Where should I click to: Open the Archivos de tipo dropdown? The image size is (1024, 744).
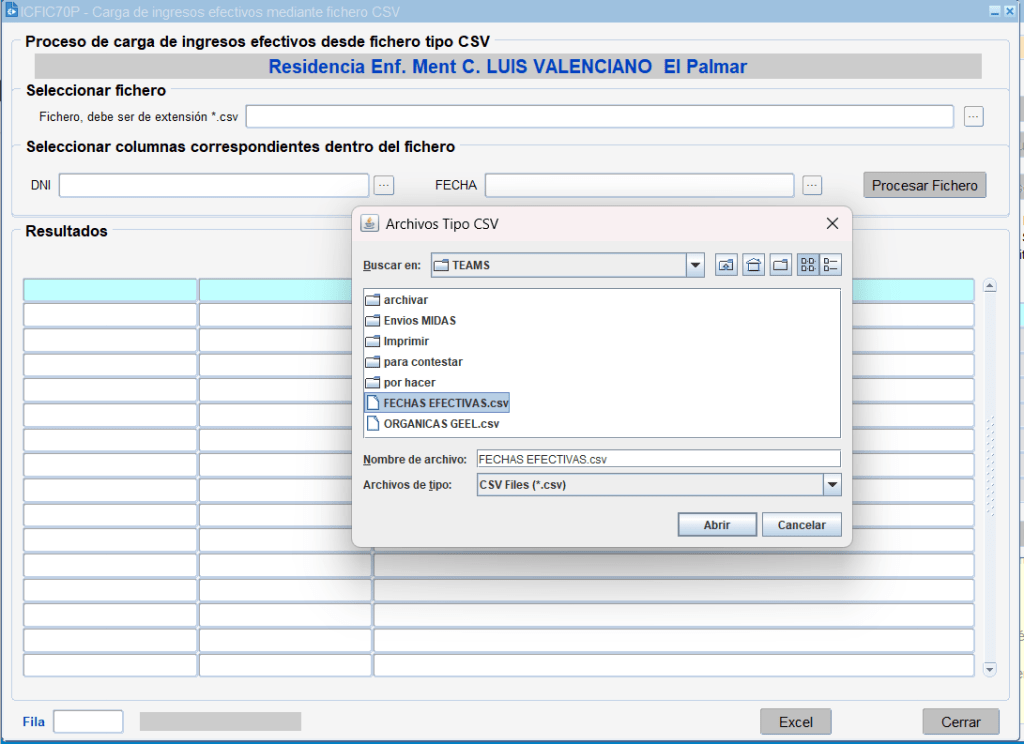point(831,485)
